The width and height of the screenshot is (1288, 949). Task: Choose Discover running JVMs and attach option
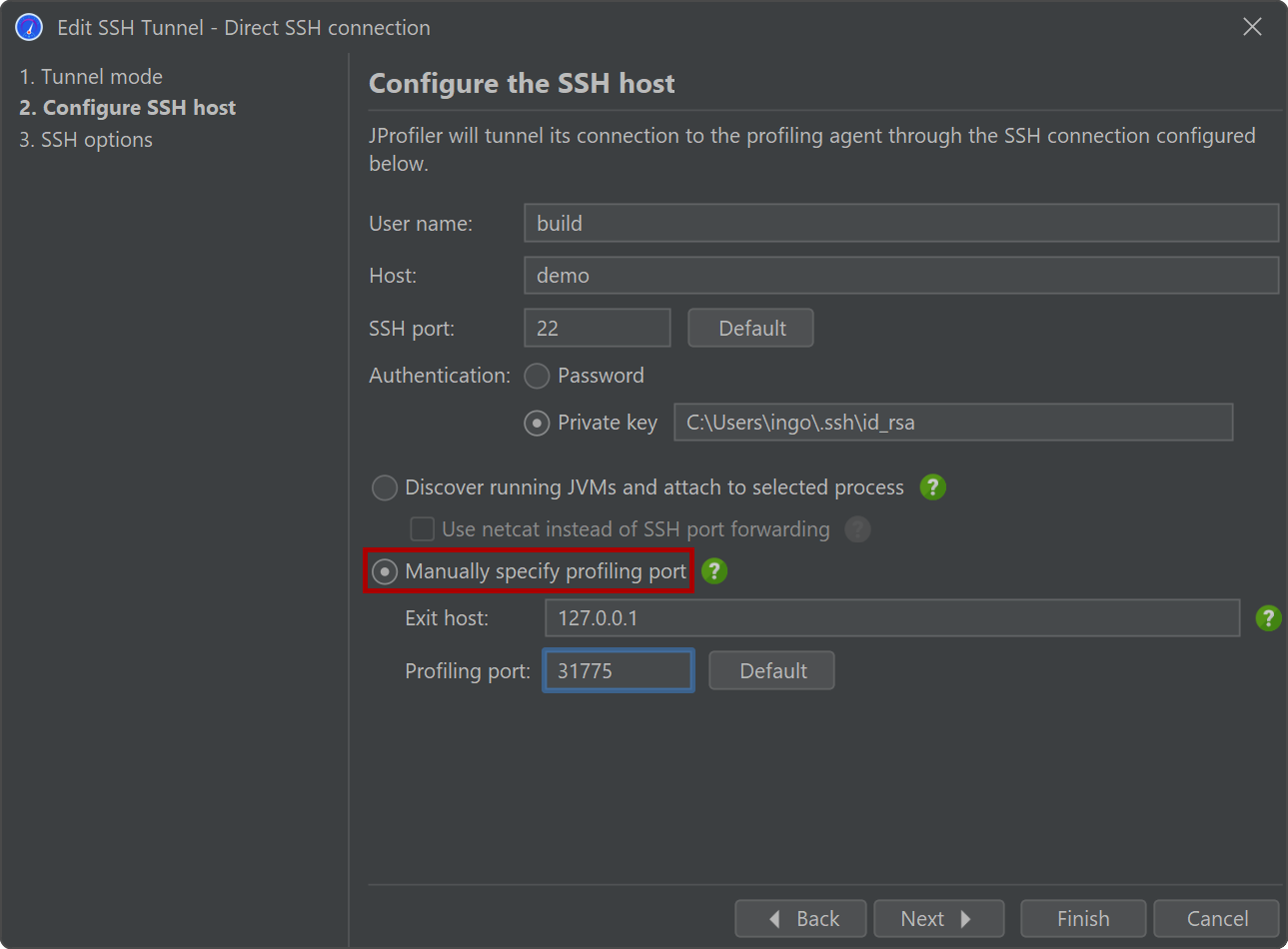(385, 487)
